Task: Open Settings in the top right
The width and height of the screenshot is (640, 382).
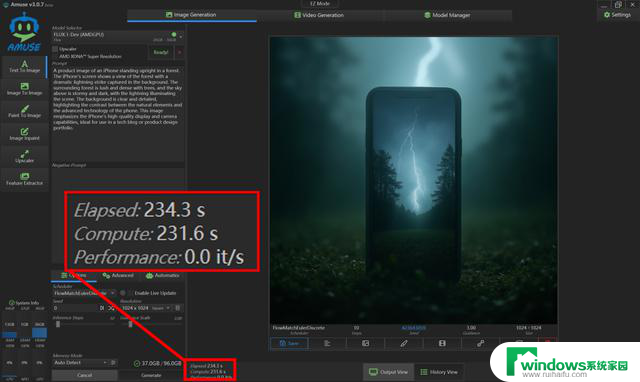Action: point(617,15)
